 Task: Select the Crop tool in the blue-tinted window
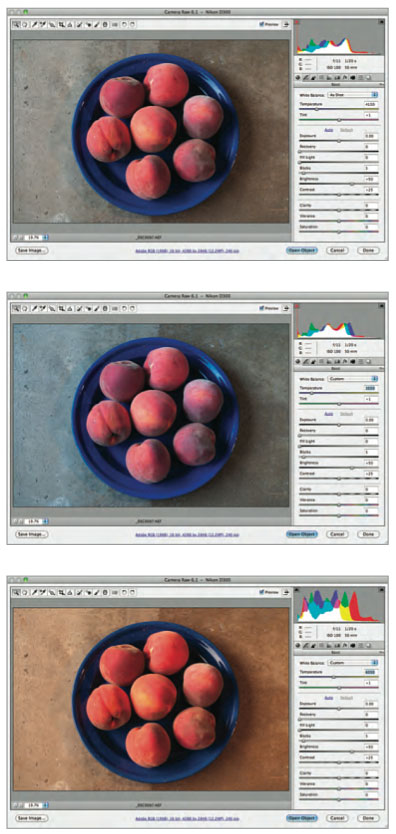pyautogui.click(x=61, y=308)
